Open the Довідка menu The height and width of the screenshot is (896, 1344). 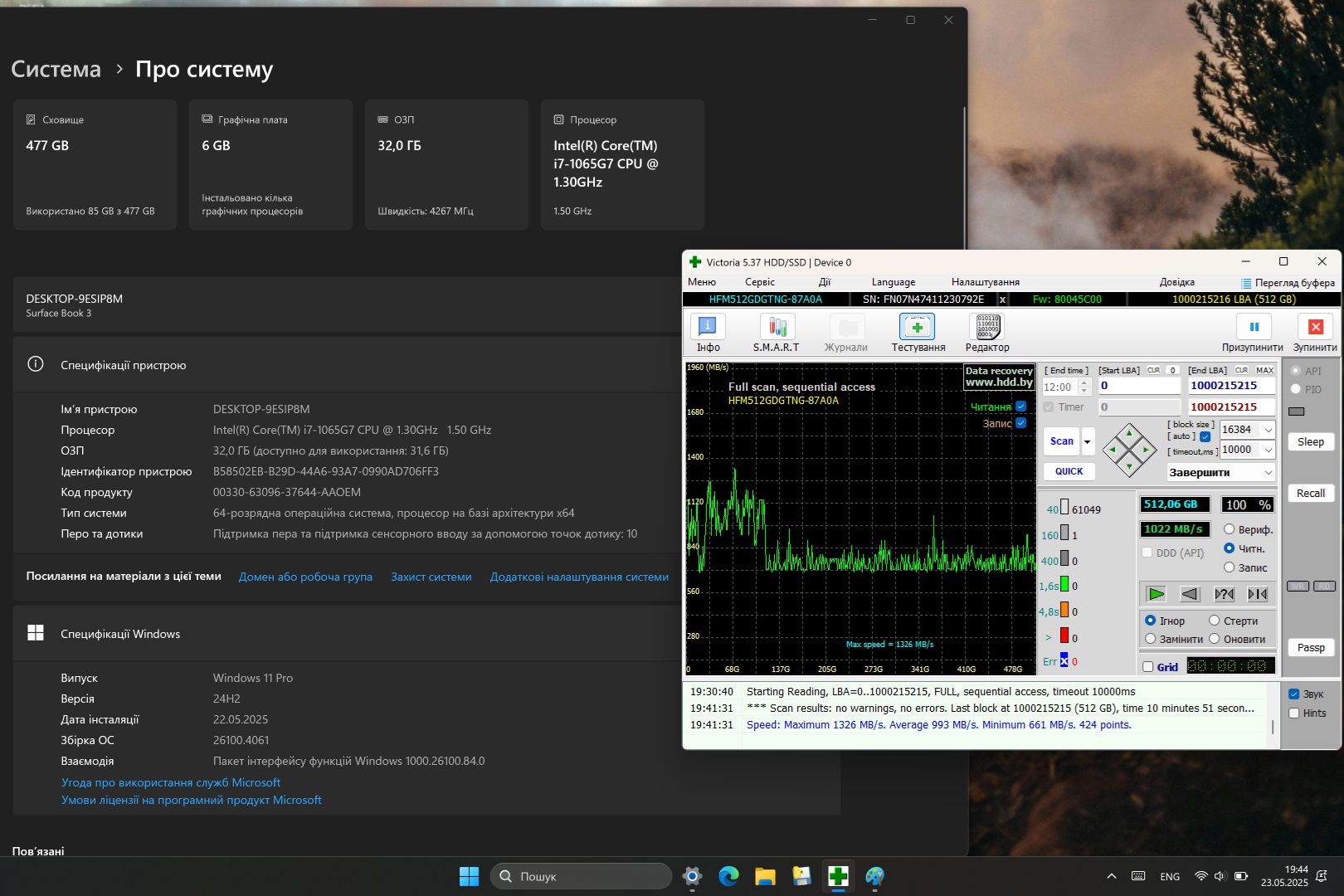(1177, 282)
